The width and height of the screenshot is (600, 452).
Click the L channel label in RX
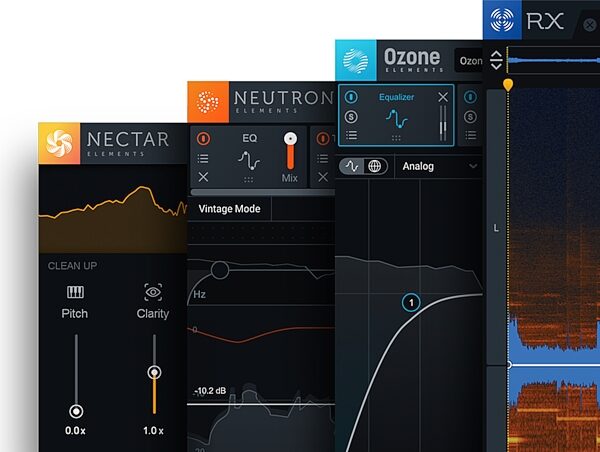coord(496,228)
